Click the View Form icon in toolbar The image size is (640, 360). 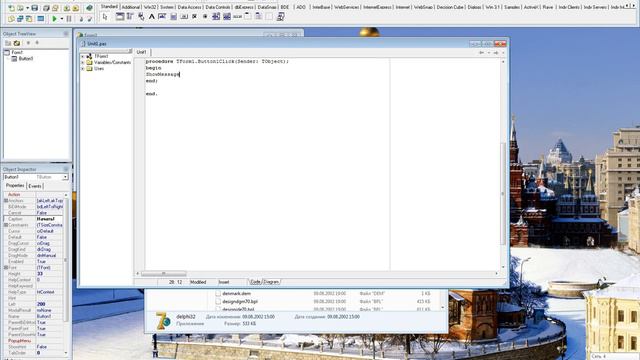click(20, 18)
